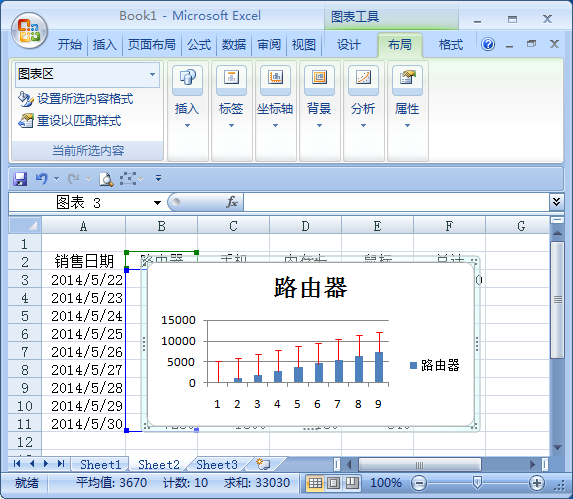573x499 pixels.
Task: Select row 12 header
Action: (25, 442)
